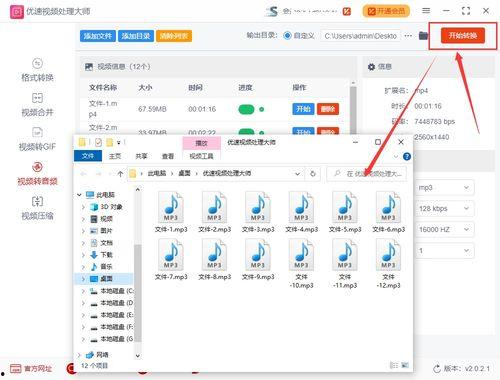Click the 添加文件 add file button
The height and width of the screenshot is (380, 500).
click(98, 36)
